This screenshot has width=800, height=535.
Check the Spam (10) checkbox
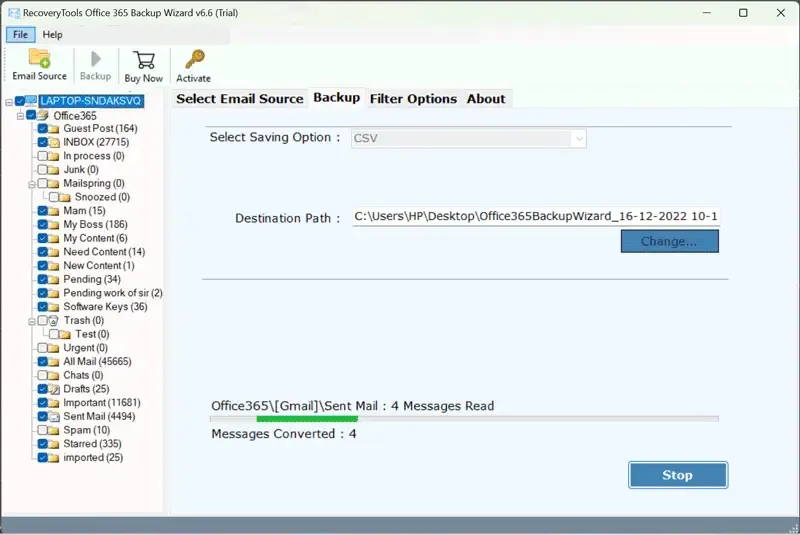point(42,430)
